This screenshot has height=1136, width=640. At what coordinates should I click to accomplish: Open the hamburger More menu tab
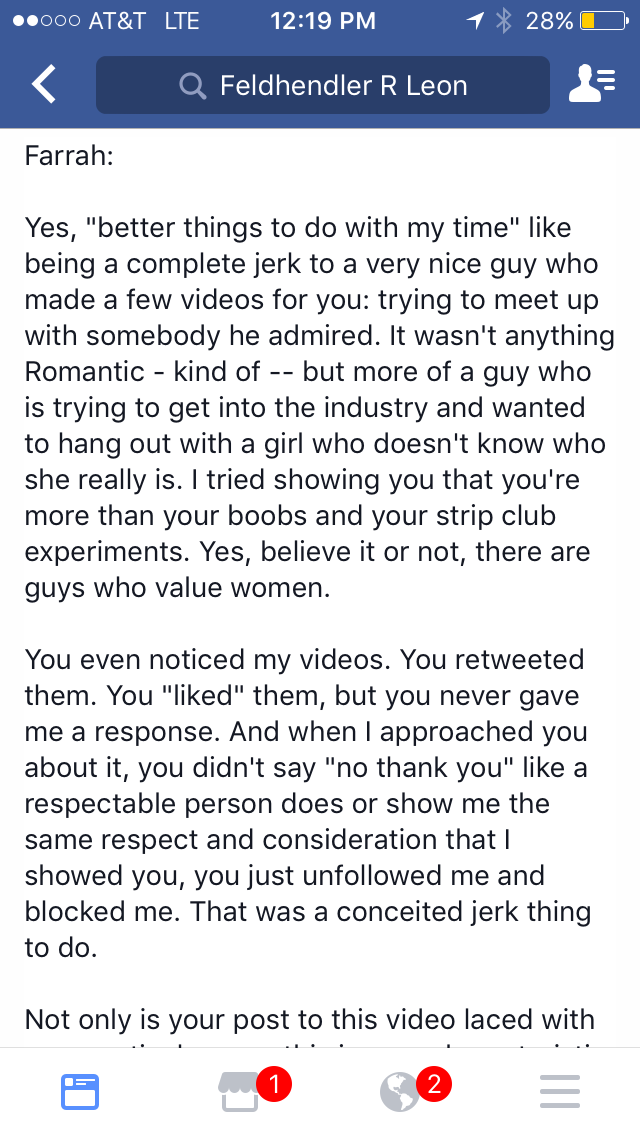coord(560,1092)
